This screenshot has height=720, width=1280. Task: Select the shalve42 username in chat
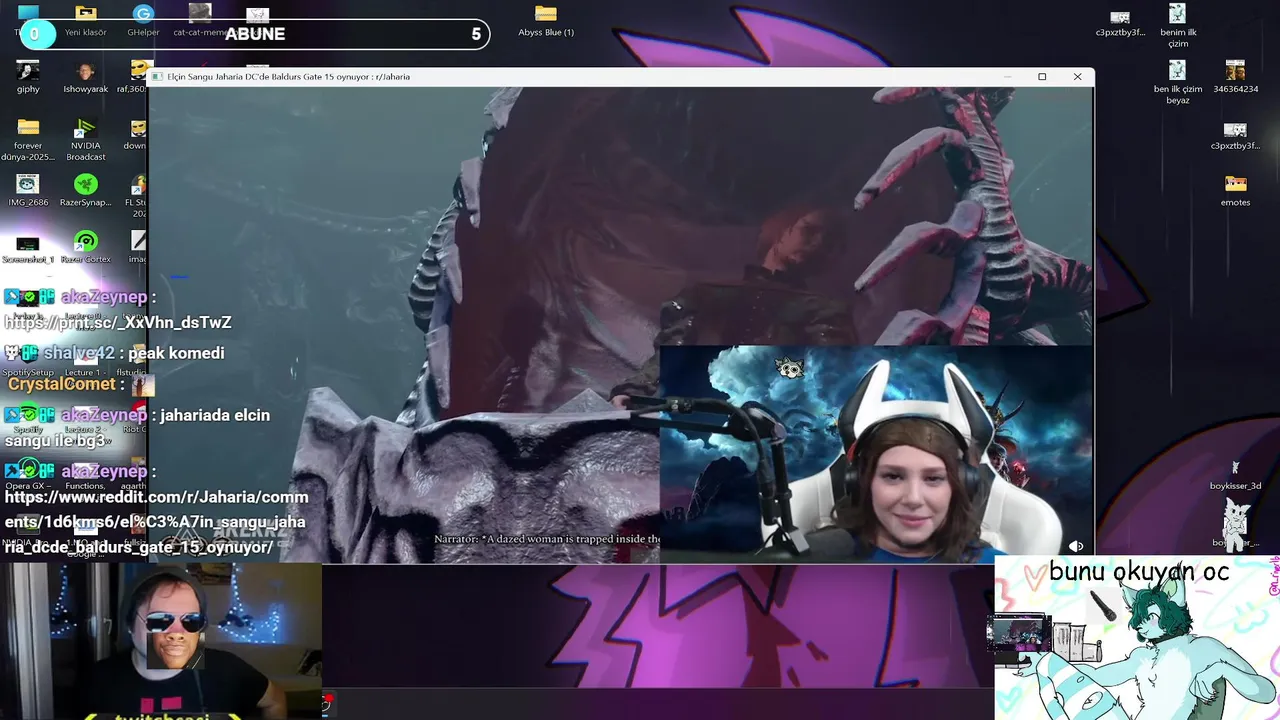[x=79, y=353]
